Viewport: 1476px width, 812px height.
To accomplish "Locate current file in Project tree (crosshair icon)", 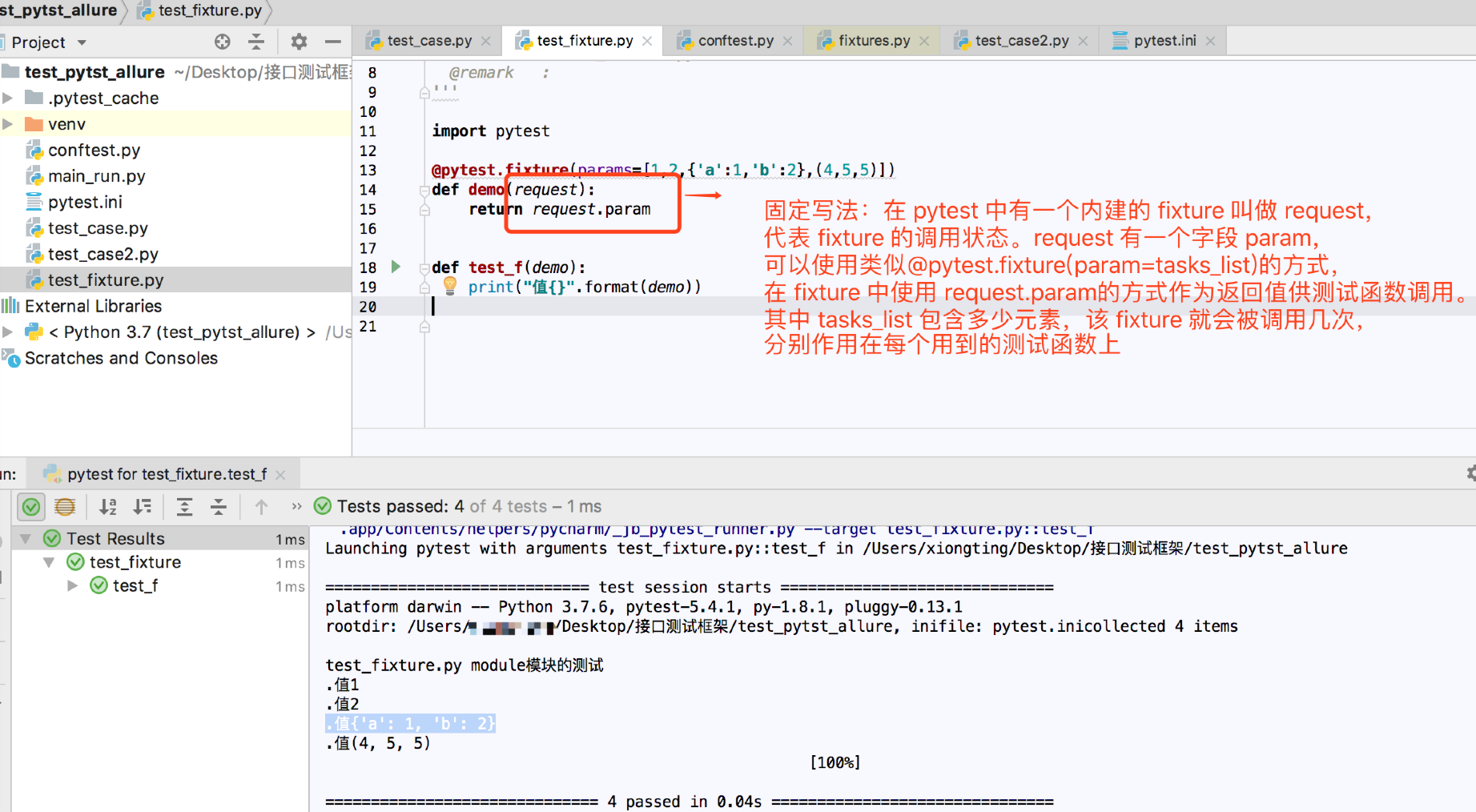I will coord(223,42).
